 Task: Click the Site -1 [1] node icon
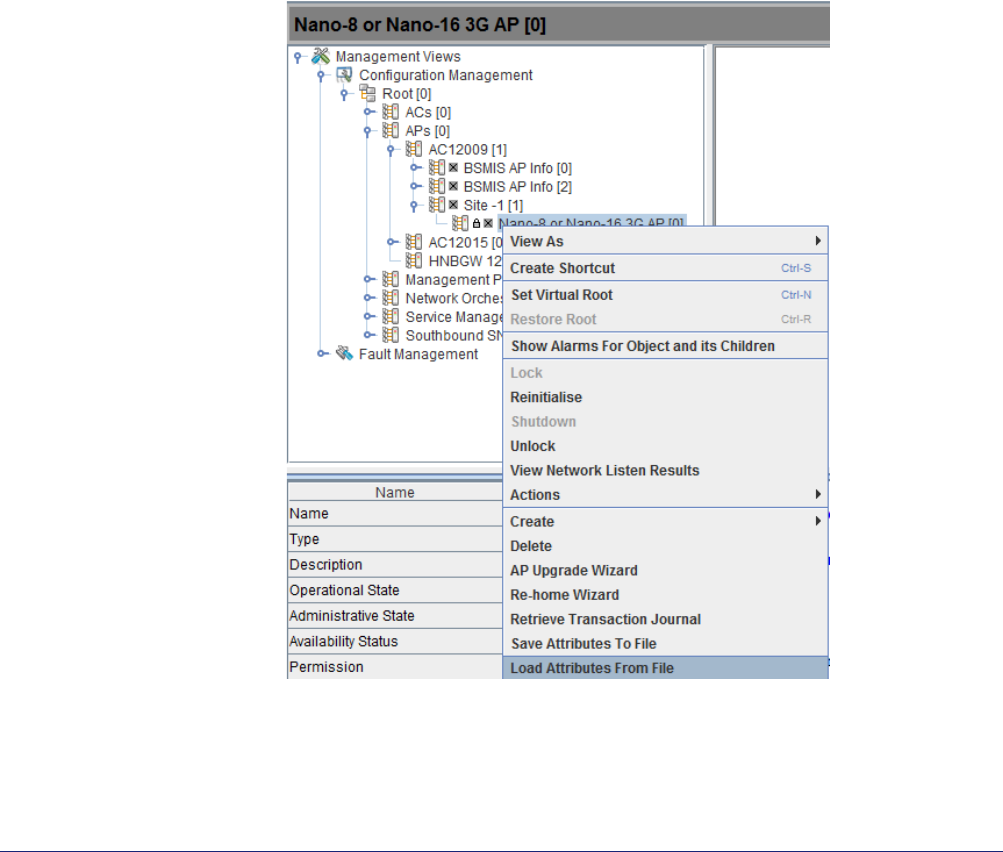437,205
